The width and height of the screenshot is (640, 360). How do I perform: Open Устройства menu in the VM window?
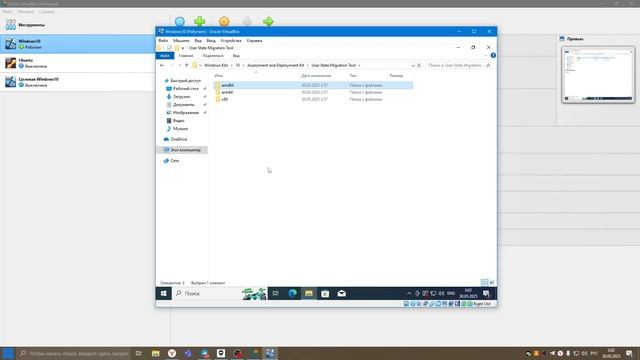(x=231, y=40)
